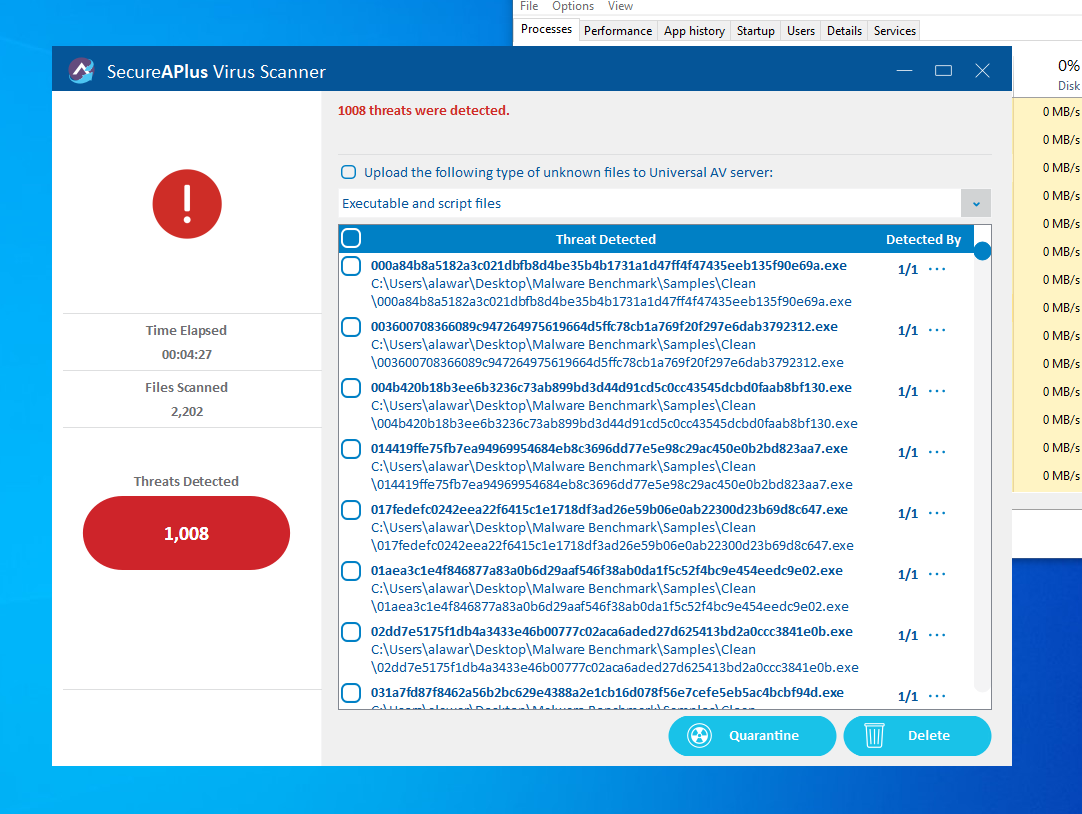Open more options for 003600708366 threat row

(x=937, y=330)
